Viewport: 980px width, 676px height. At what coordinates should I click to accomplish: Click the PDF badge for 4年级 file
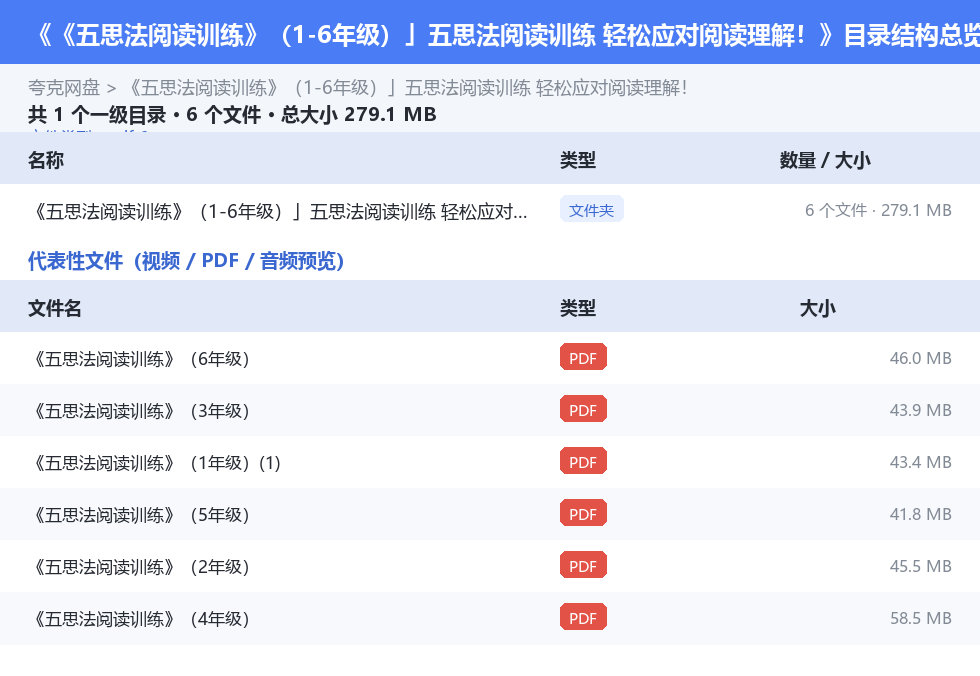[x=583, y=617]
